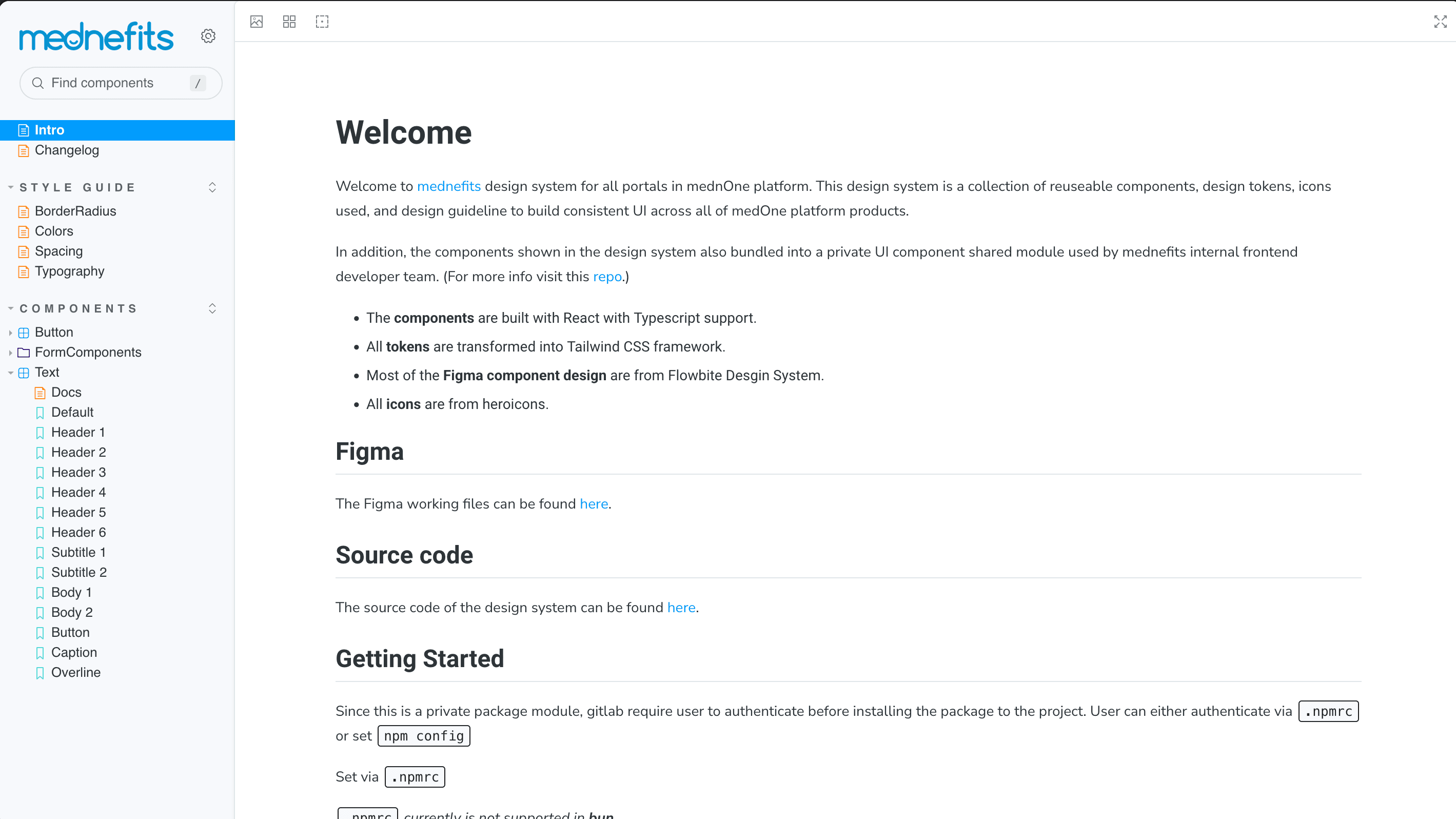Image resolution: width=1456 pixels, height=819 pixels.
Task: Click the repo hyperlink in description
Action: point(608,276)
